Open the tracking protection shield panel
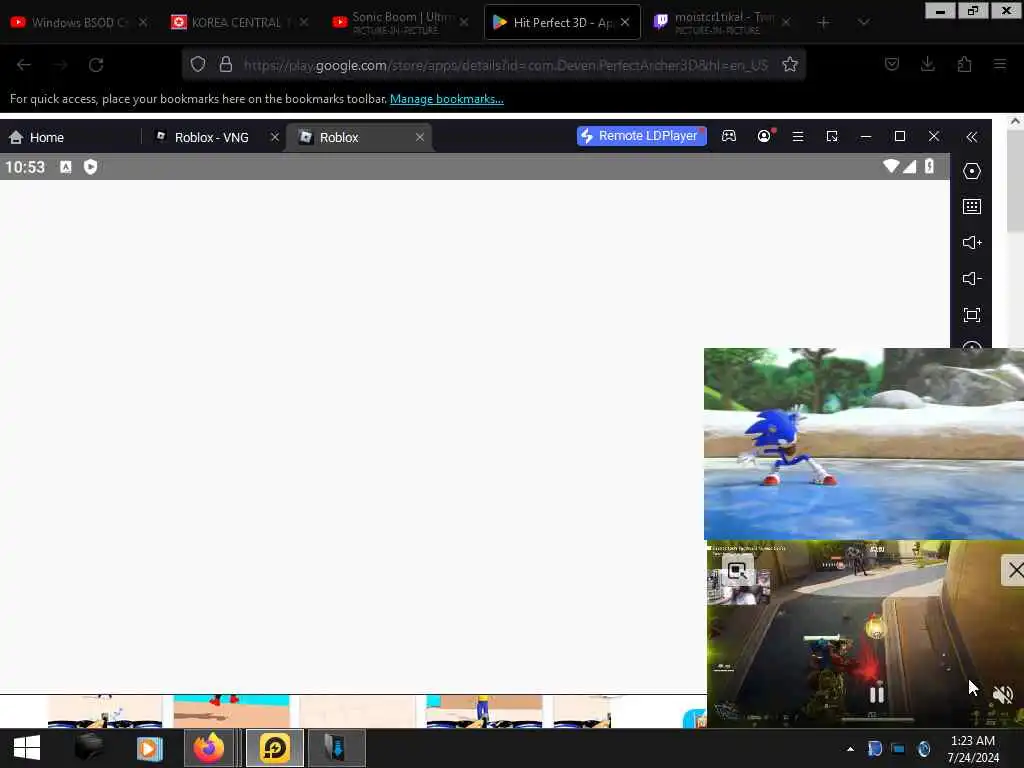Image resolution: width=1024 pixels, height=768 pixels. [x=198, y=64]
